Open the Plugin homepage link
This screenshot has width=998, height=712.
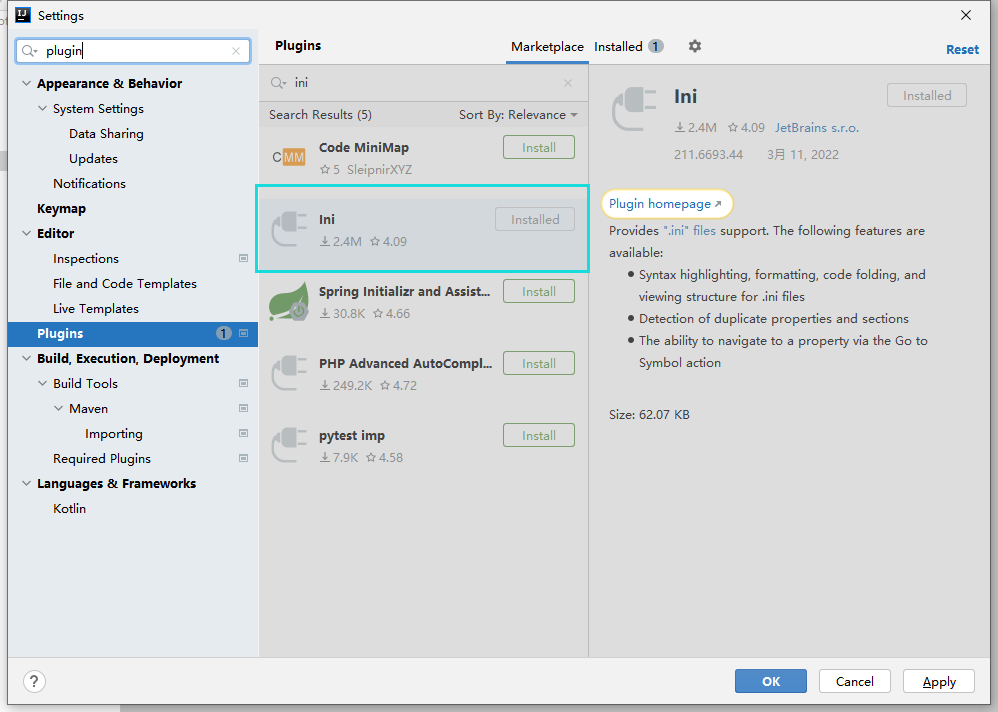coord(665,204)
